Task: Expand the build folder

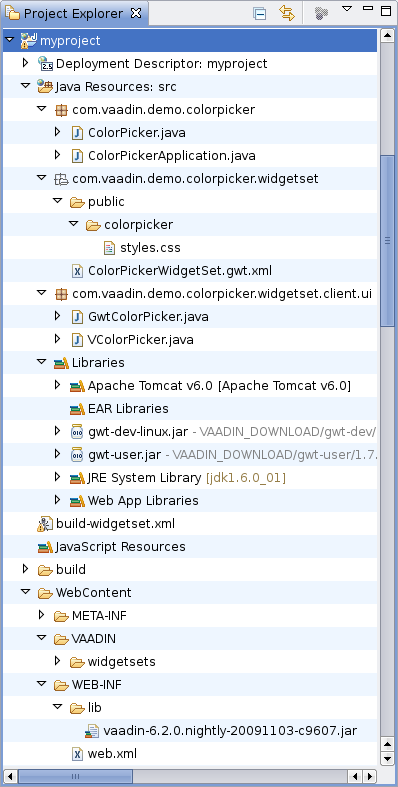Action: 26,569
